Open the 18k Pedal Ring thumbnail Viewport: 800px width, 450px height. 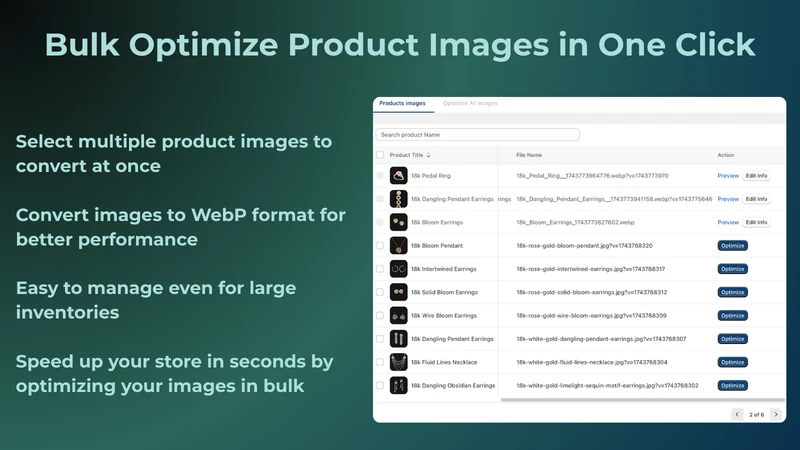point(398,176)
